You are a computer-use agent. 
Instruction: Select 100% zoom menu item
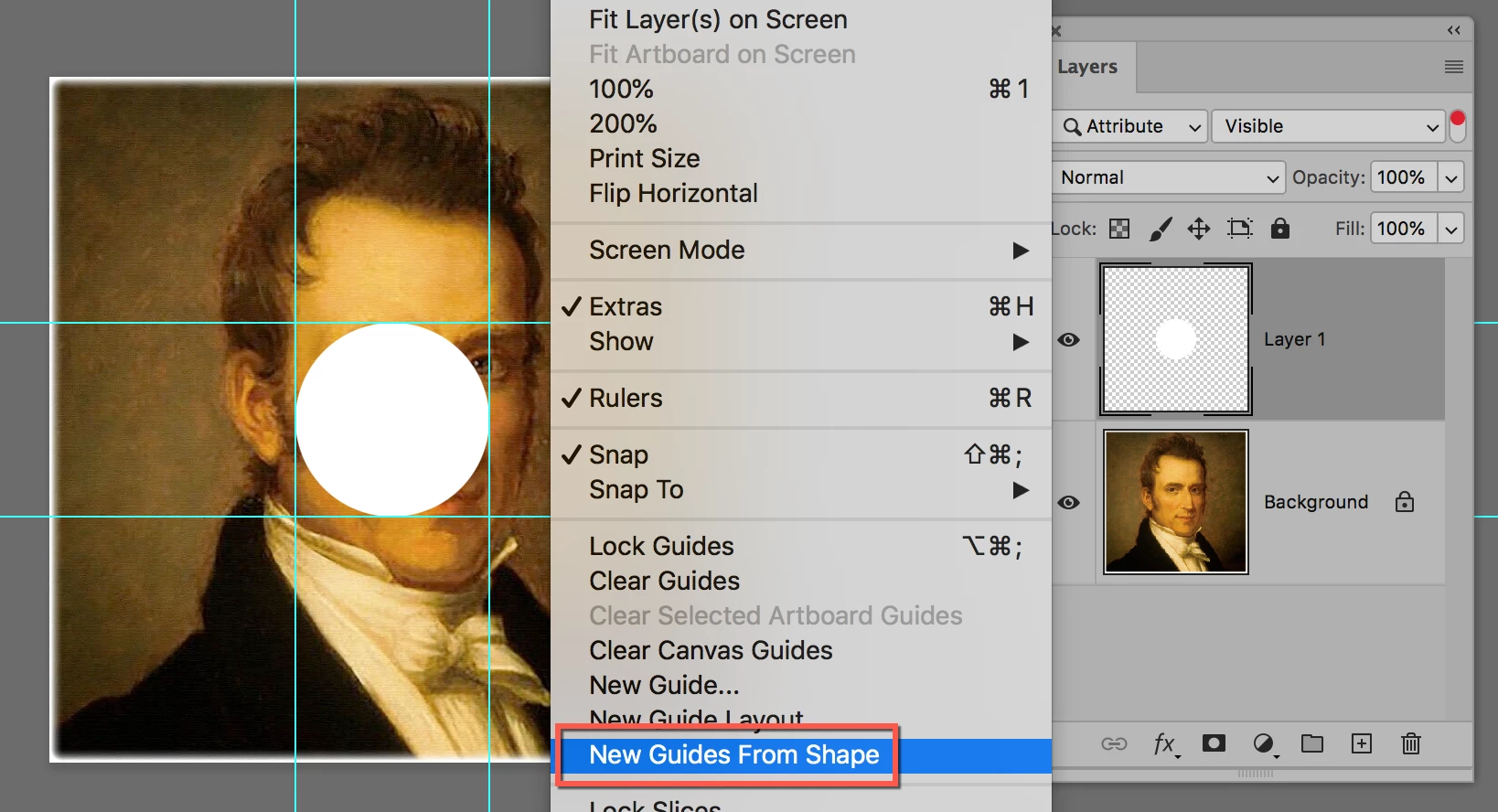pos(801,89)
